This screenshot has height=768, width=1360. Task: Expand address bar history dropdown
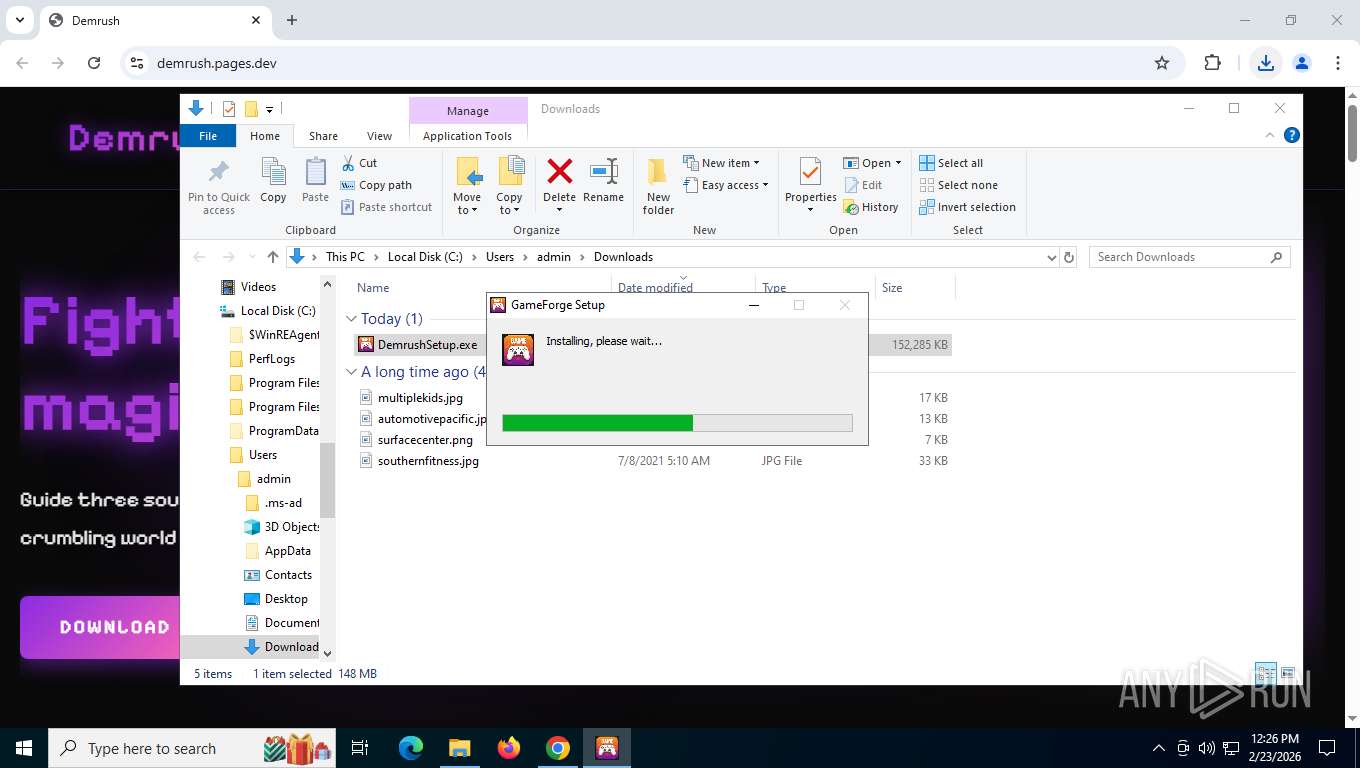coord(1051,257)
